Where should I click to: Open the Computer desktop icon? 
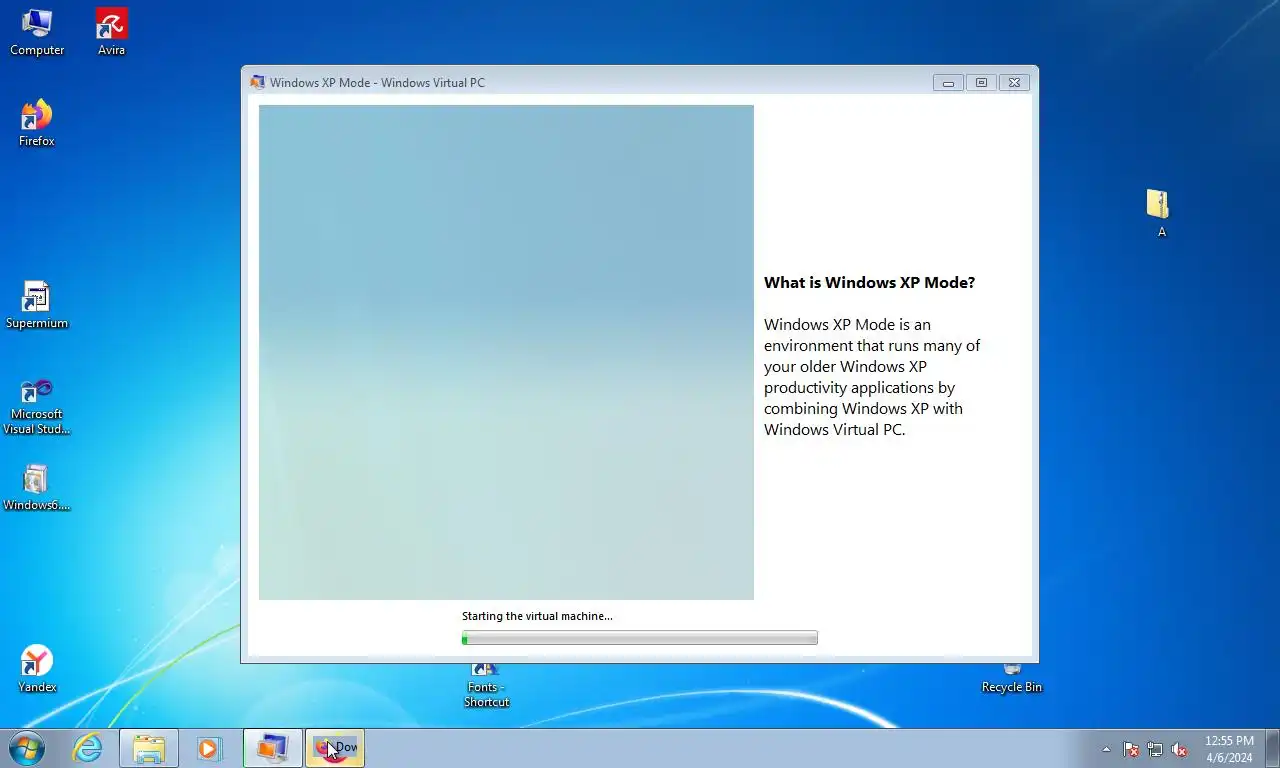click(37, 32)
